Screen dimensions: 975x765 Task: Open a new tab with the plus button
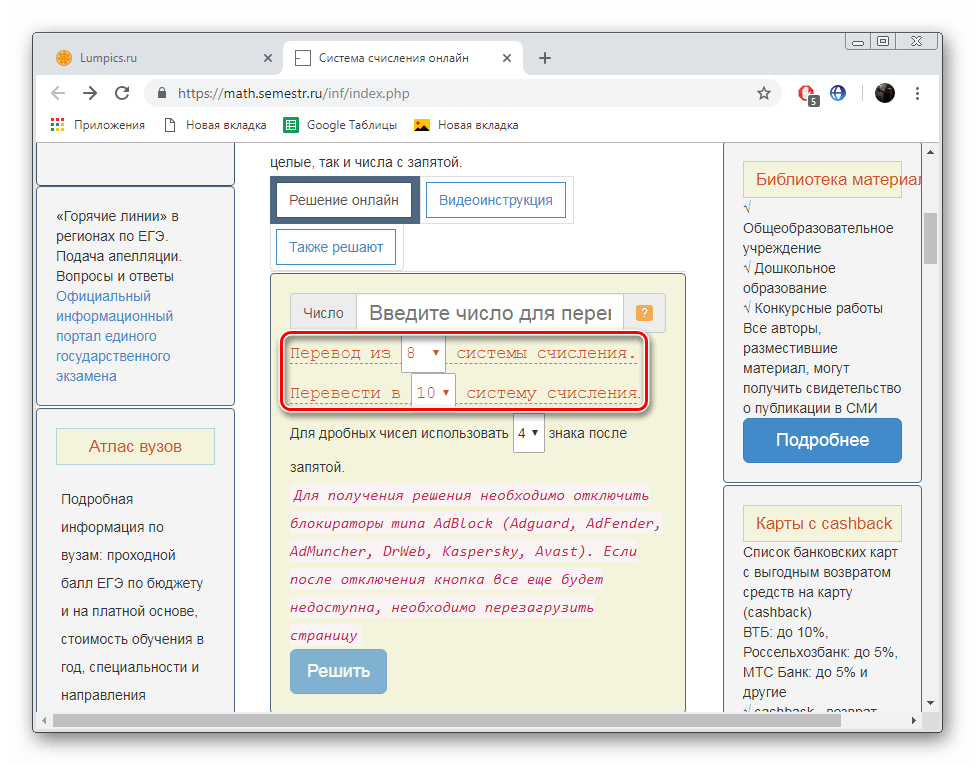click(x=545, y=58)
